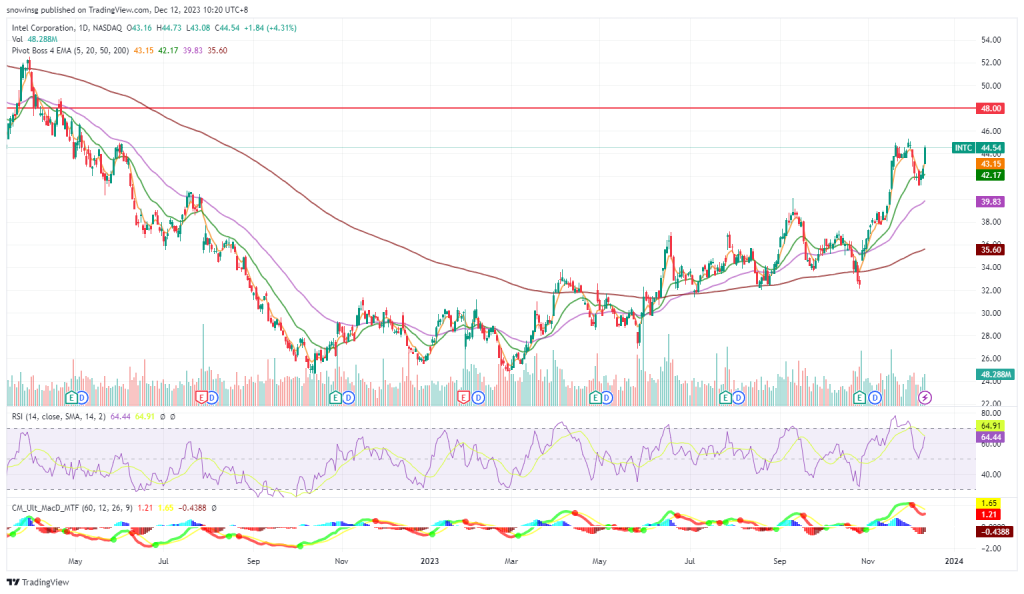Open the earnings marker from late July 2023
This screenshot has height=594, width=1024.
[725, 397]
